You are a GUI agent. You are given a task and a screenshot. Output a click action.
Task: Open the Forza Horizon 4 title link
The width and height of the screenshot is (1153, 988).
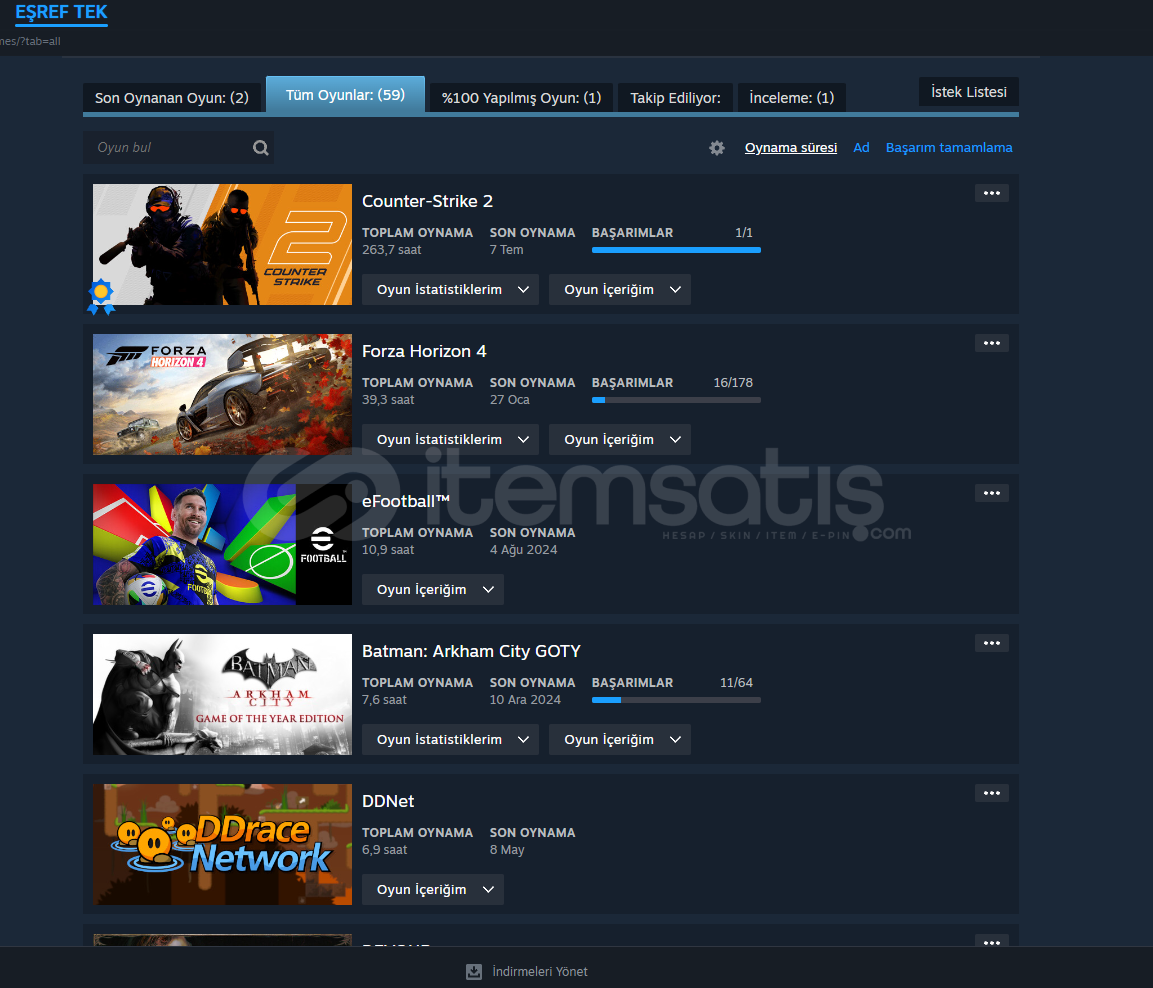pyautogui.click(x=424, y=351)
